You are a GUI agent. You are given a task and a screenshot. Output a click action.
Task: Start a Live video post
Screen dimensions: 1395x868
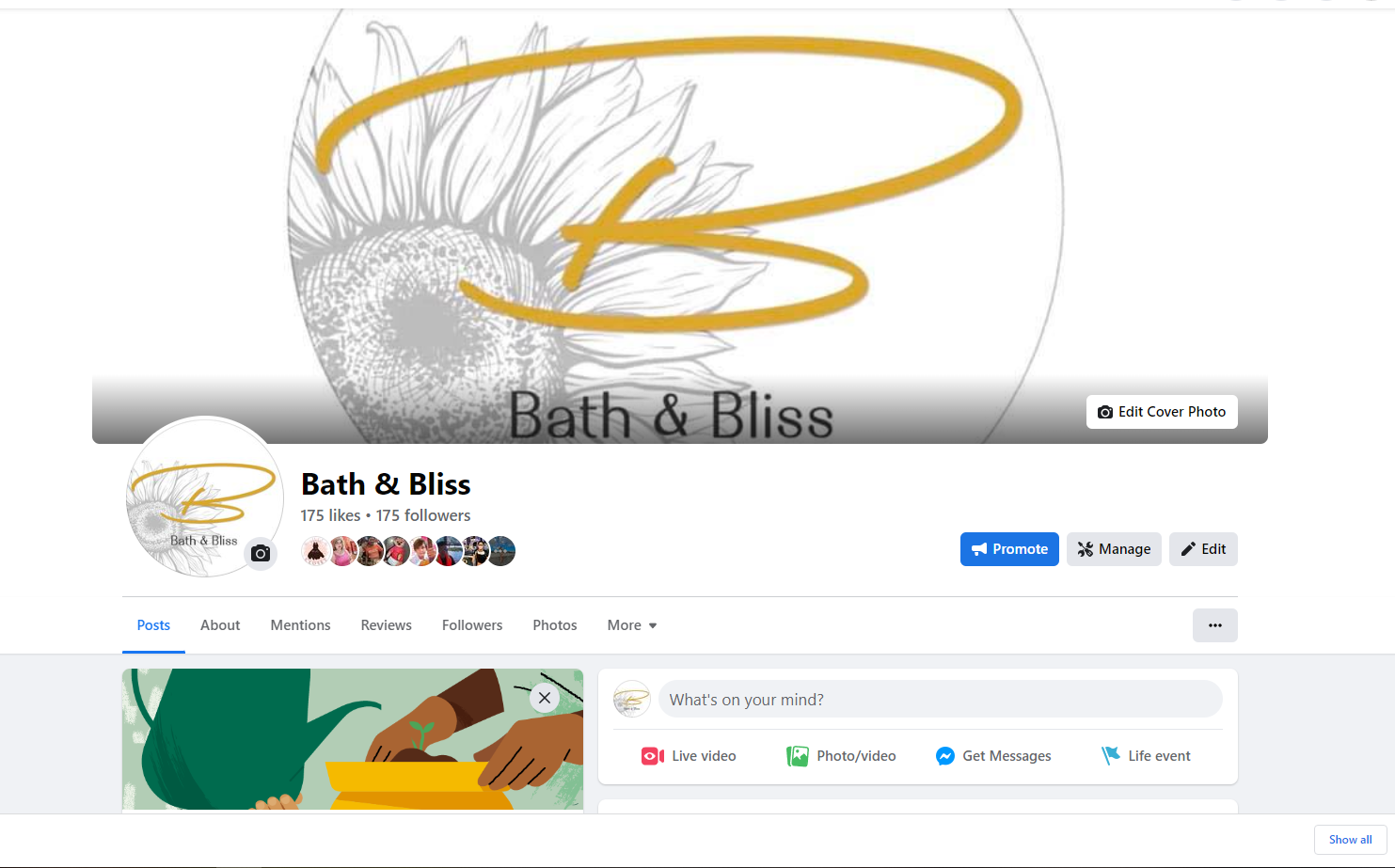689,756
